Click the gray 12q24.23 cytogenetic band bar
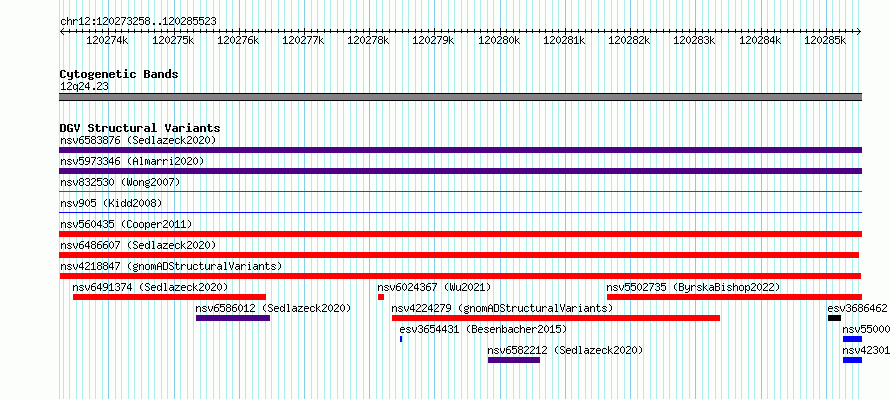The width and height of the screenshot is (890, 399). click(x=460, y=97)
